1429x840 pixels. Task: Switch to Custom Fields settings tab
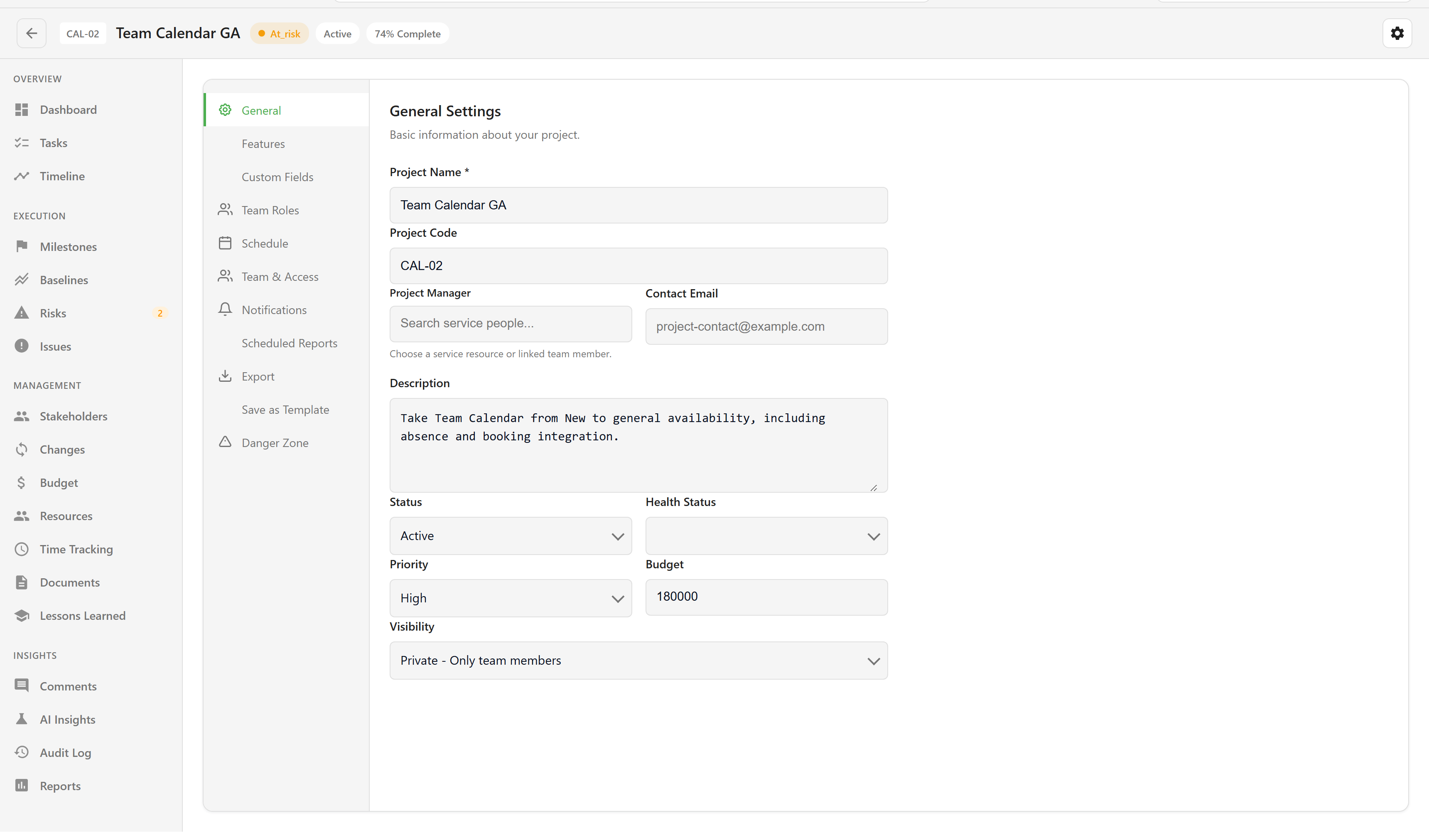[x=286, y=177]
